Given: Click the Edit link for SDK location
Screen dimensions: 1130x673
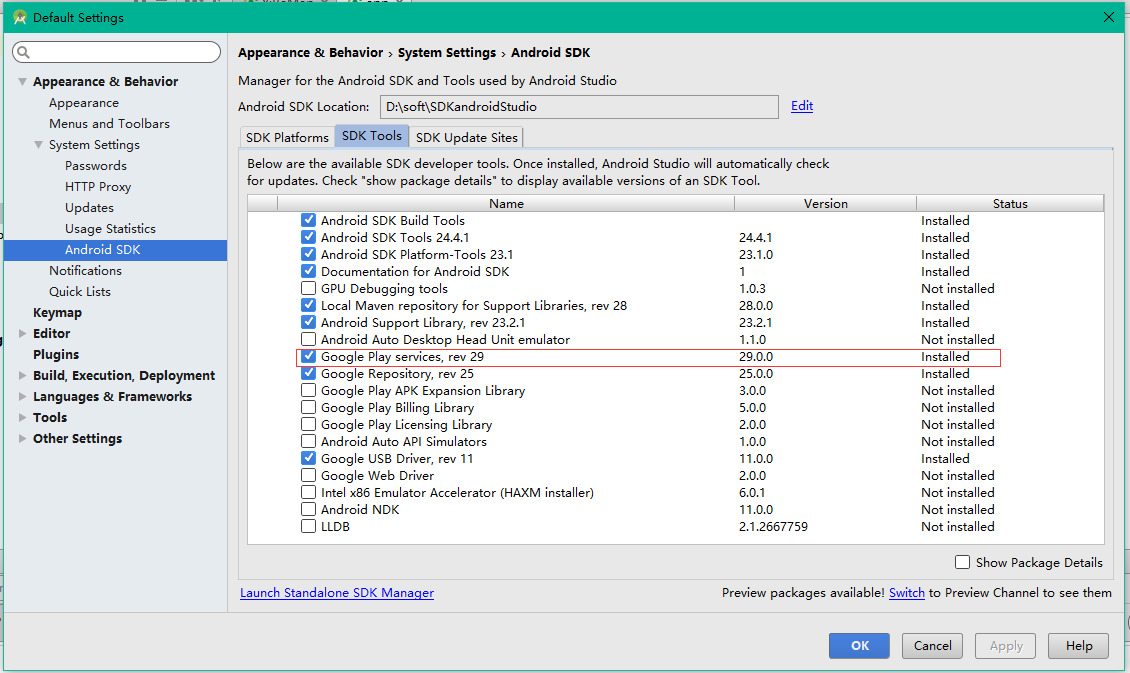Looking at the screenshot, I should (x=802, y=106).
